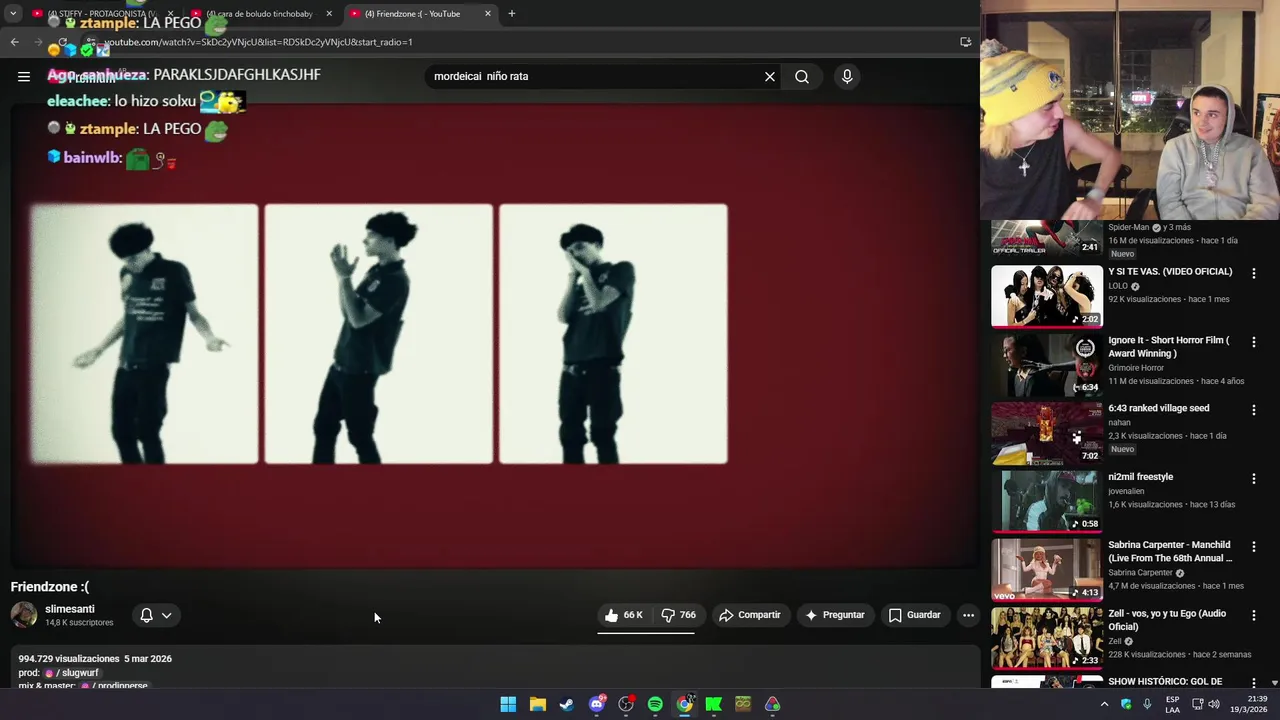
Task: Click the browser address bar URL
Action: click(258, 42)
